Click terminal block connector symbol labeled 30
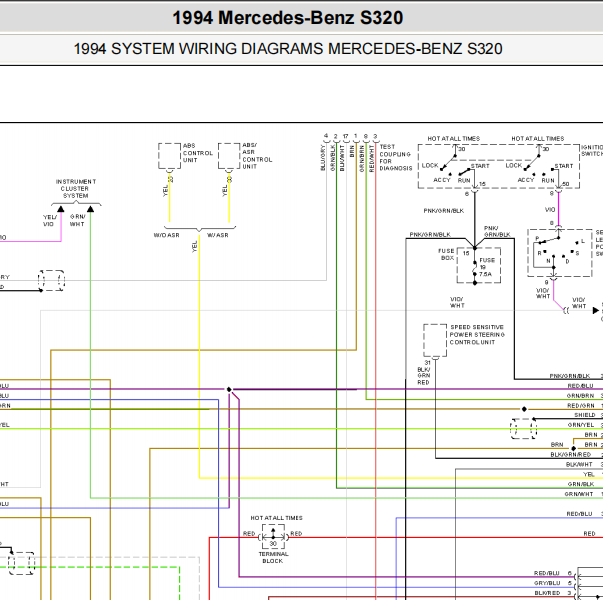This screenshot has width=603, height=600. tap(273, 537)
